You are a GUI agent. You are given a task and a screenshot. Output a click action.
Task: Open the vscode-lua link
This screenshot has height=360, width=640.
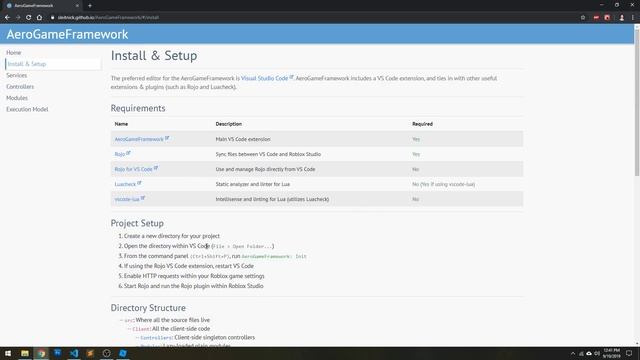(127, 199)
